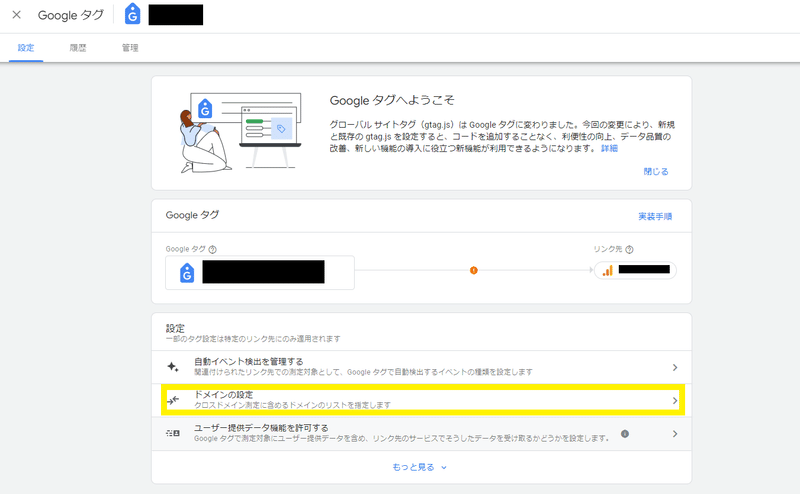The image size is (800, 494).
Task: Open 自動イベント検出を管理する setting
Action: coord(422,367)
